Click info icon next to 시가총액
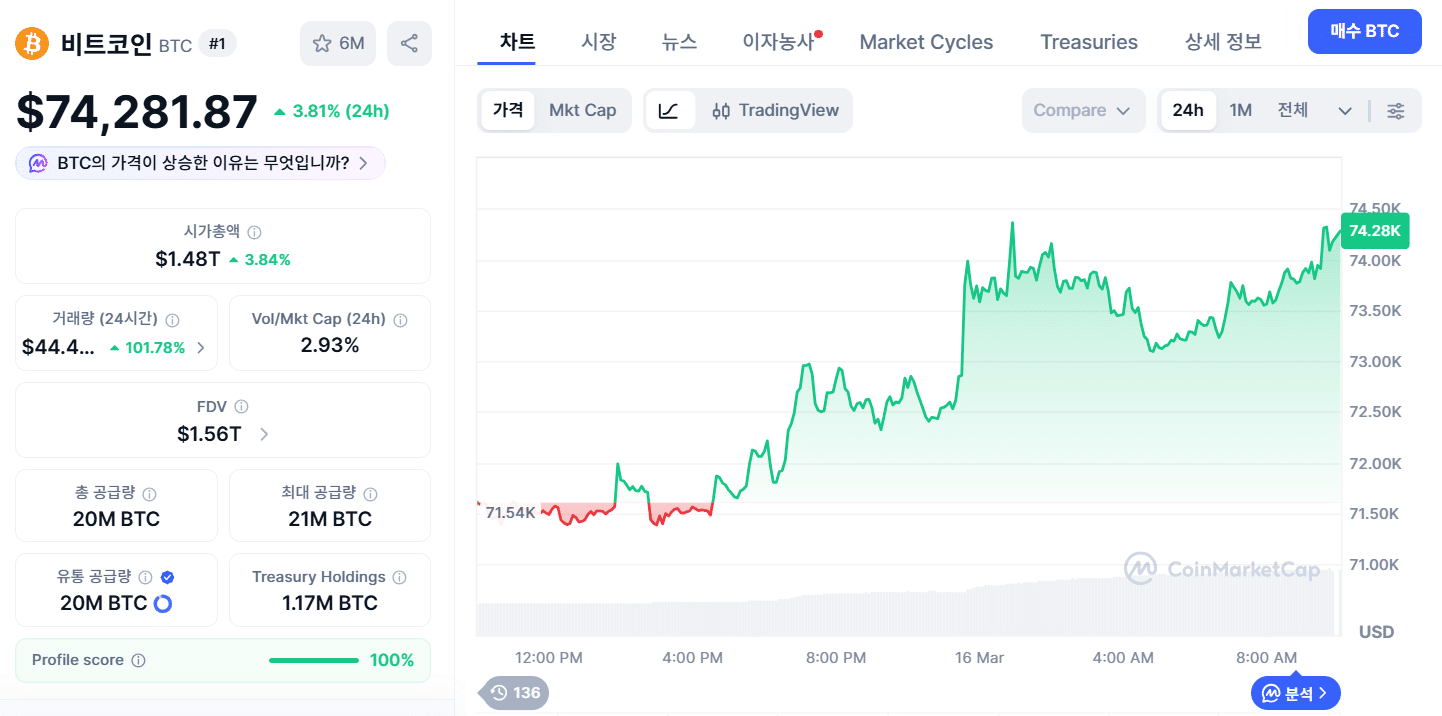 [254, 232]
